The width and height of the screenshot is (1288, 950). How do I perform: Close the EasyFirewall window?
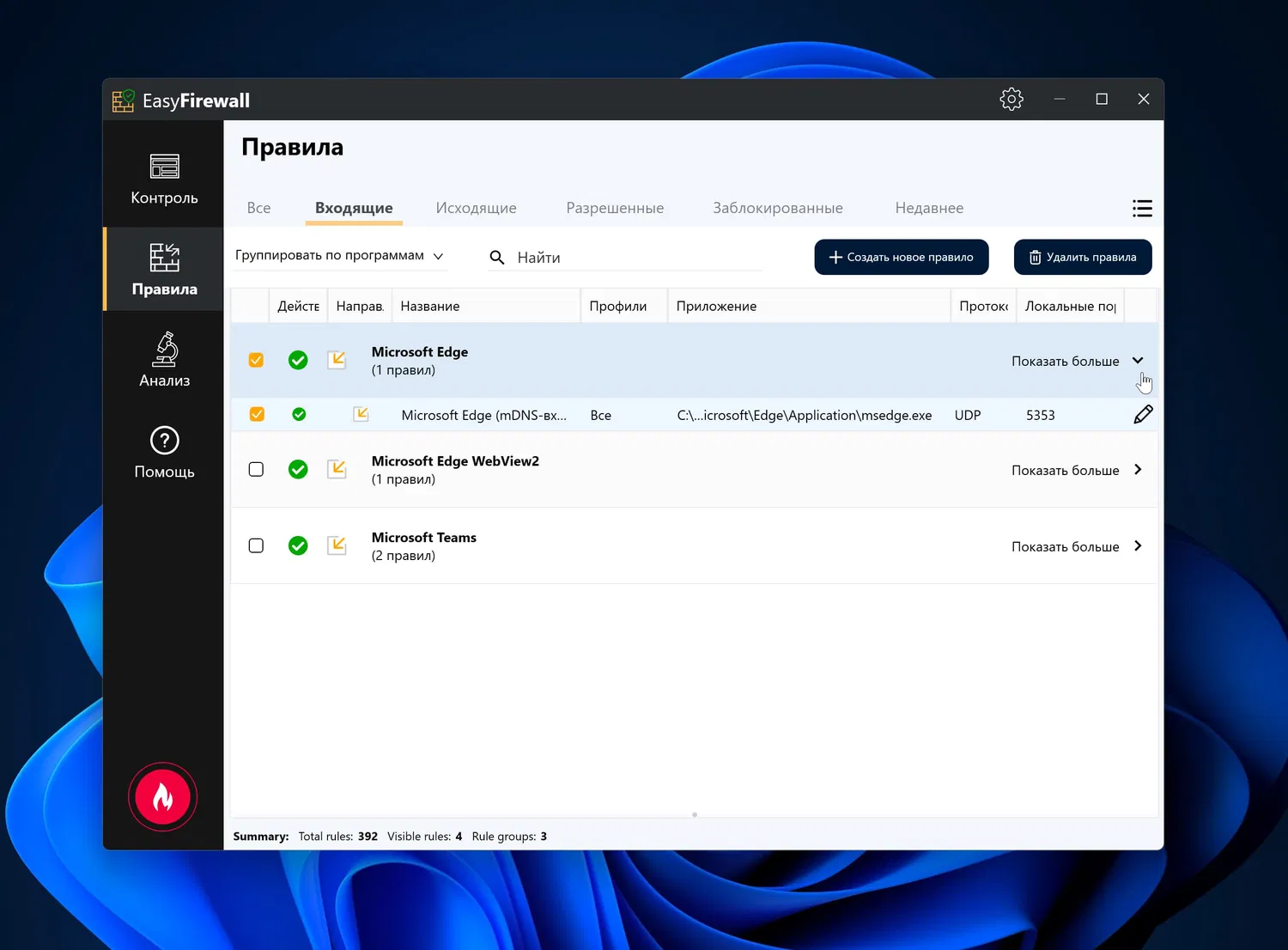[1144, 99]
